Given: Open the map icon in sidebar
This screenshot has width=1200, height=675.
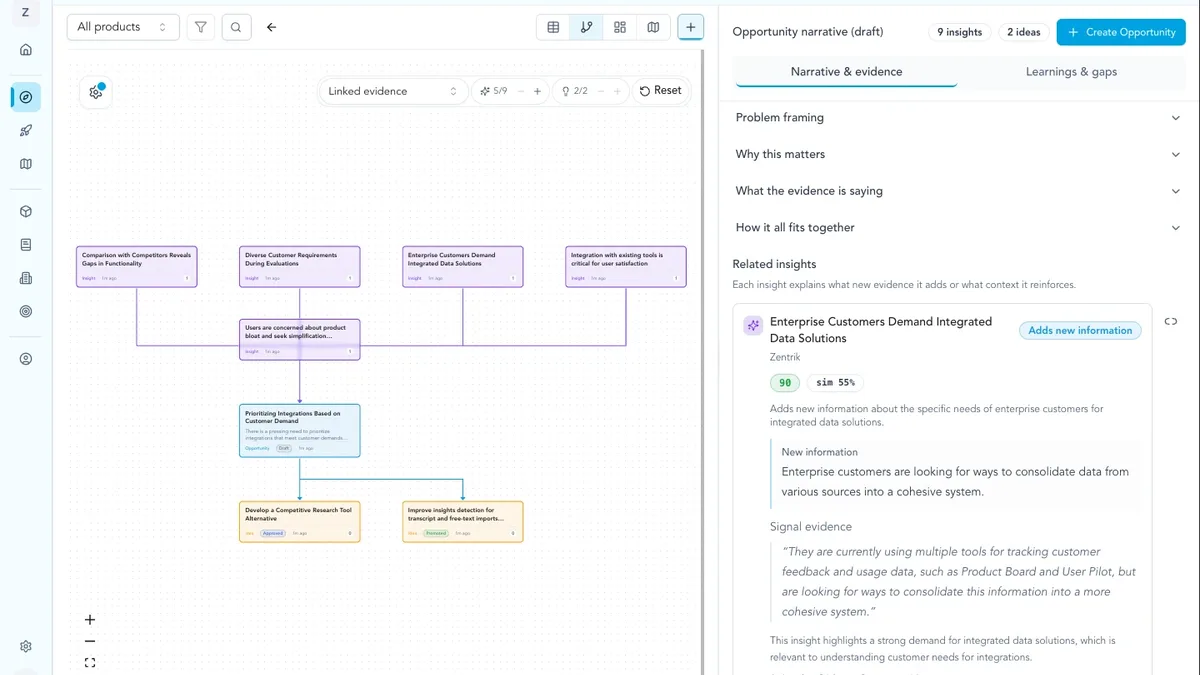Looking at the screenshot, I should coord(26,164).
